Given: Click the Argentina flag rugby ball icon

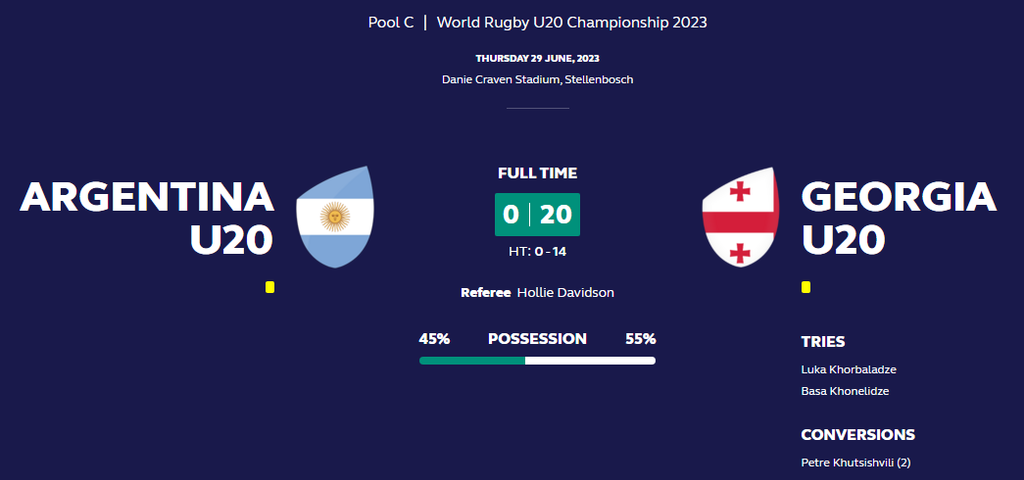Looking at the screenshot, I should (335, 216).
